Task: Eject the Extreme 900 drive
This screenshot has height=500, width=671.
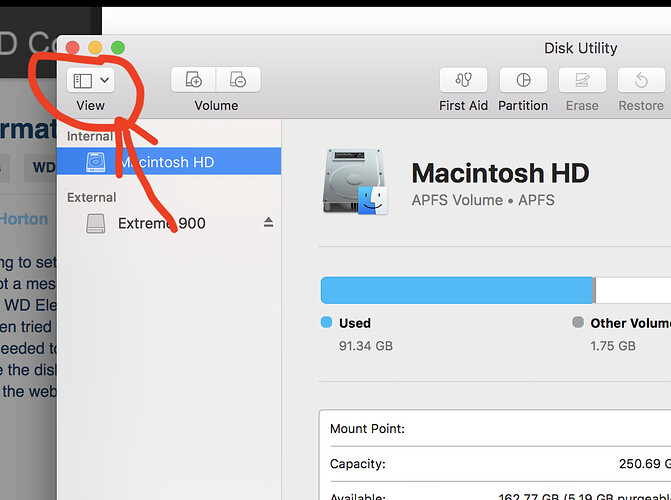Action: (268, 222)
